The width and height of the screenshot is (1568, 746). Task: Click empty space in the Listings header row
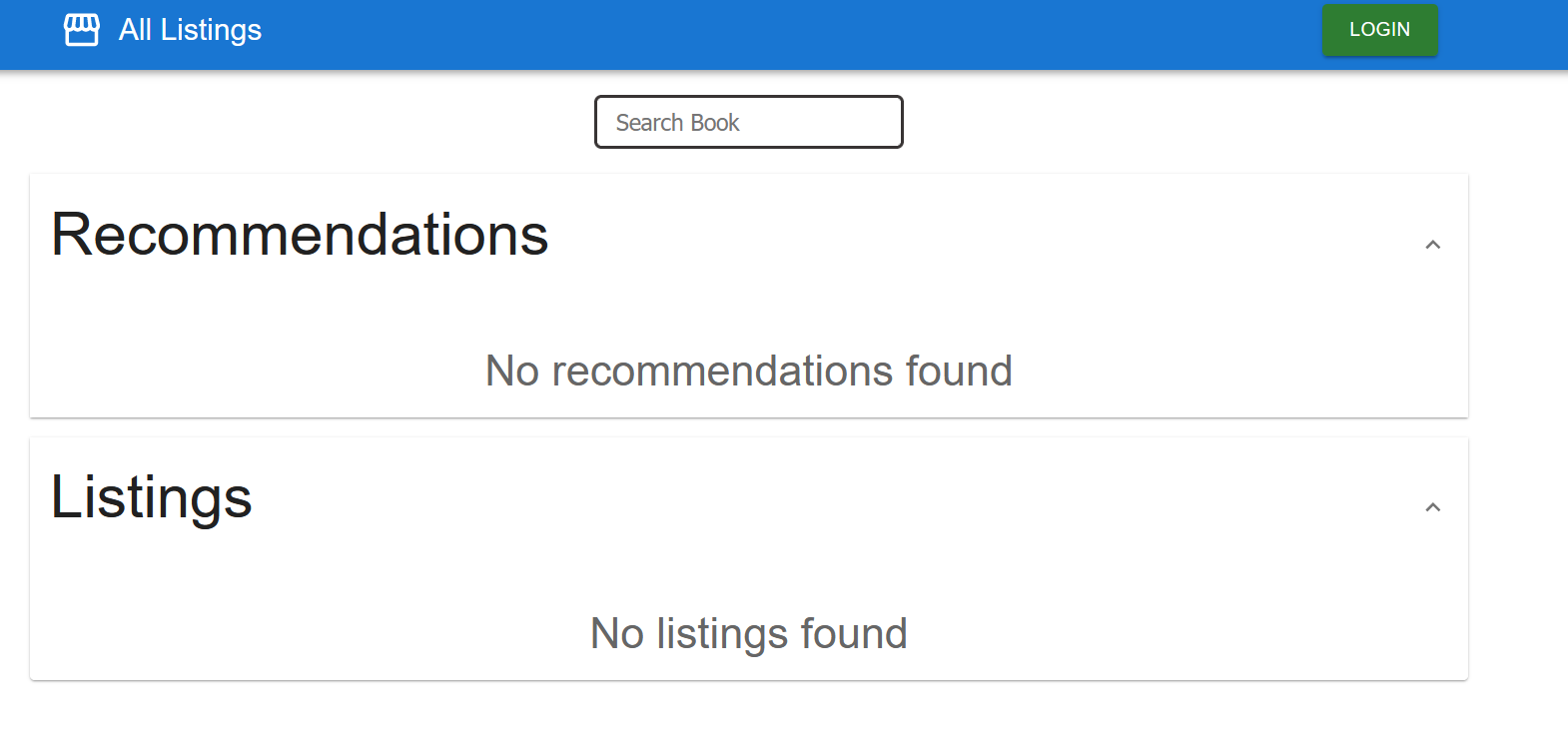click(799, 499)
